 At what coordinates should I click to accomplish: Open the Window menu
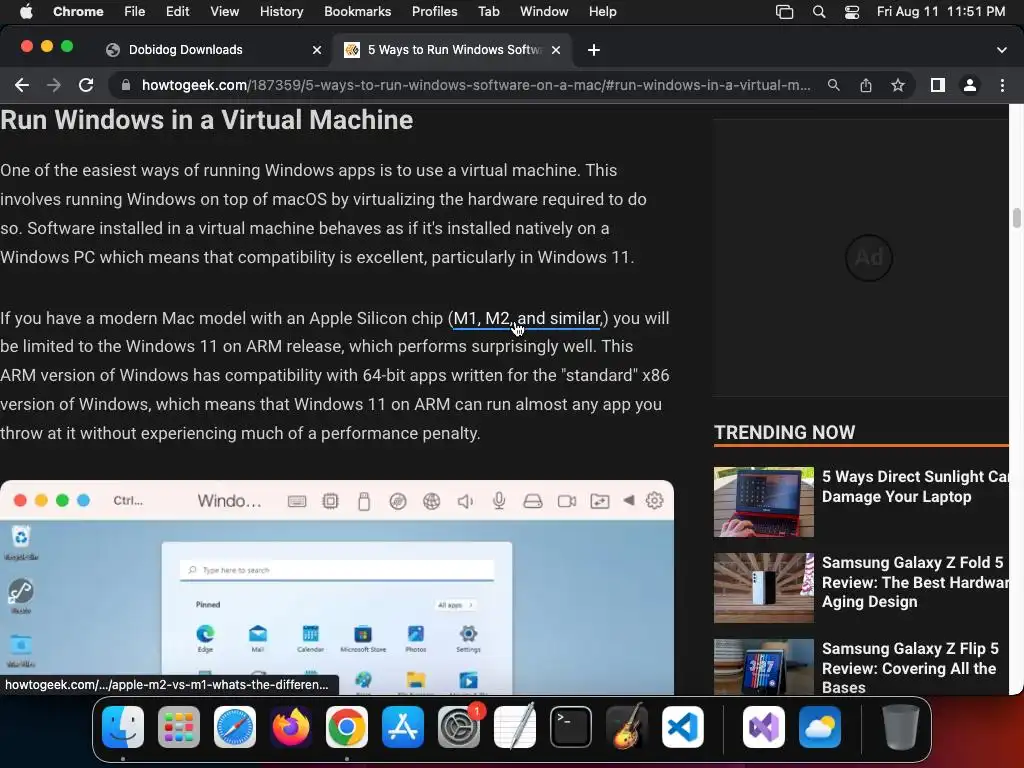point(544,11)
